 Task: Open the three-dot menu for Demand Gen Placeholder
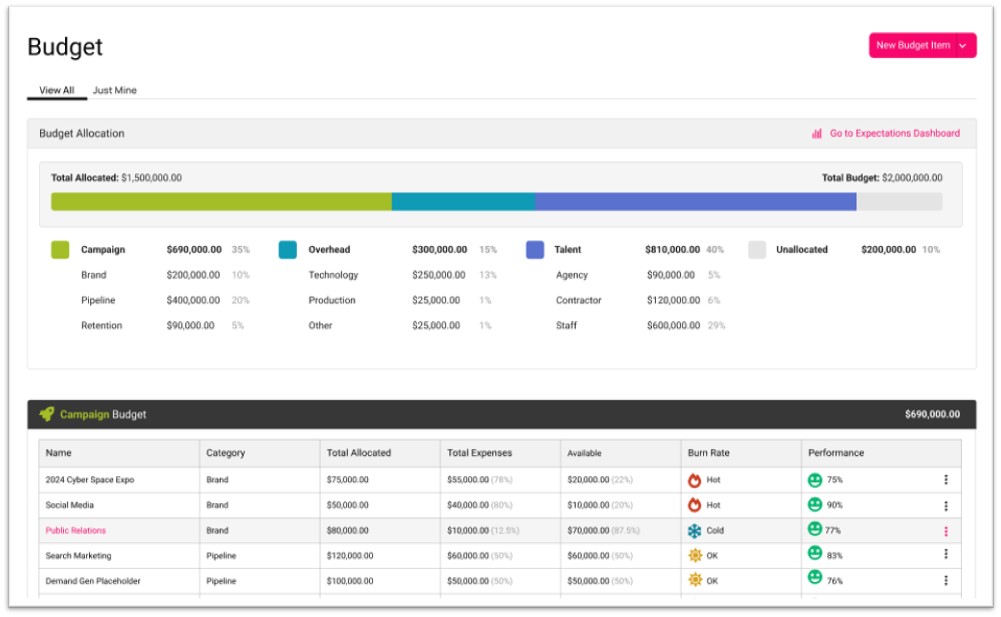tap(946, 581)
